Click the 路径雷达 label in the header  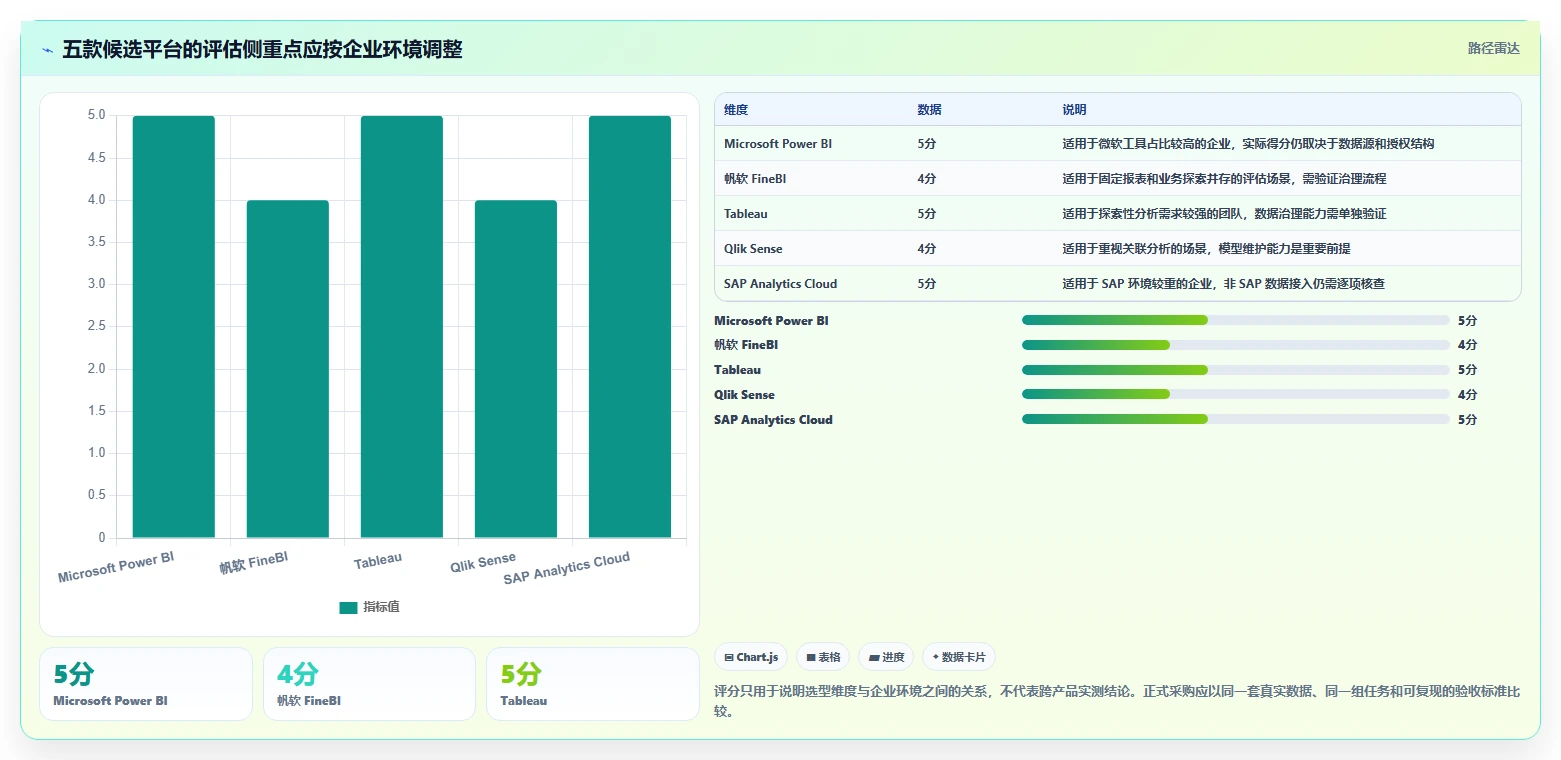coord(1493,48)
